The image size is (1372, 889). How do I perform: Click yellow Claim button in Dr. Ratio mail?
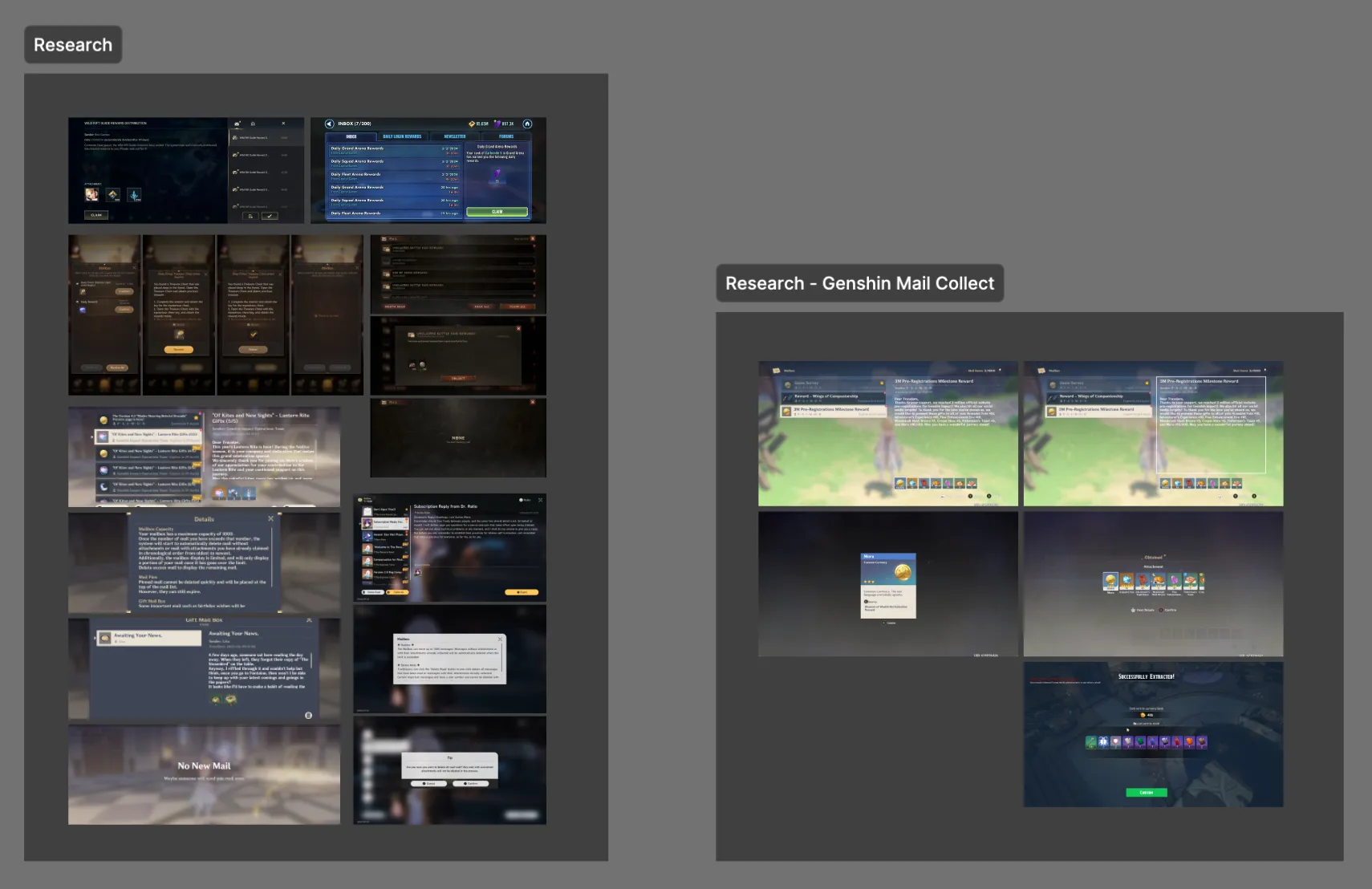point(522,592)
